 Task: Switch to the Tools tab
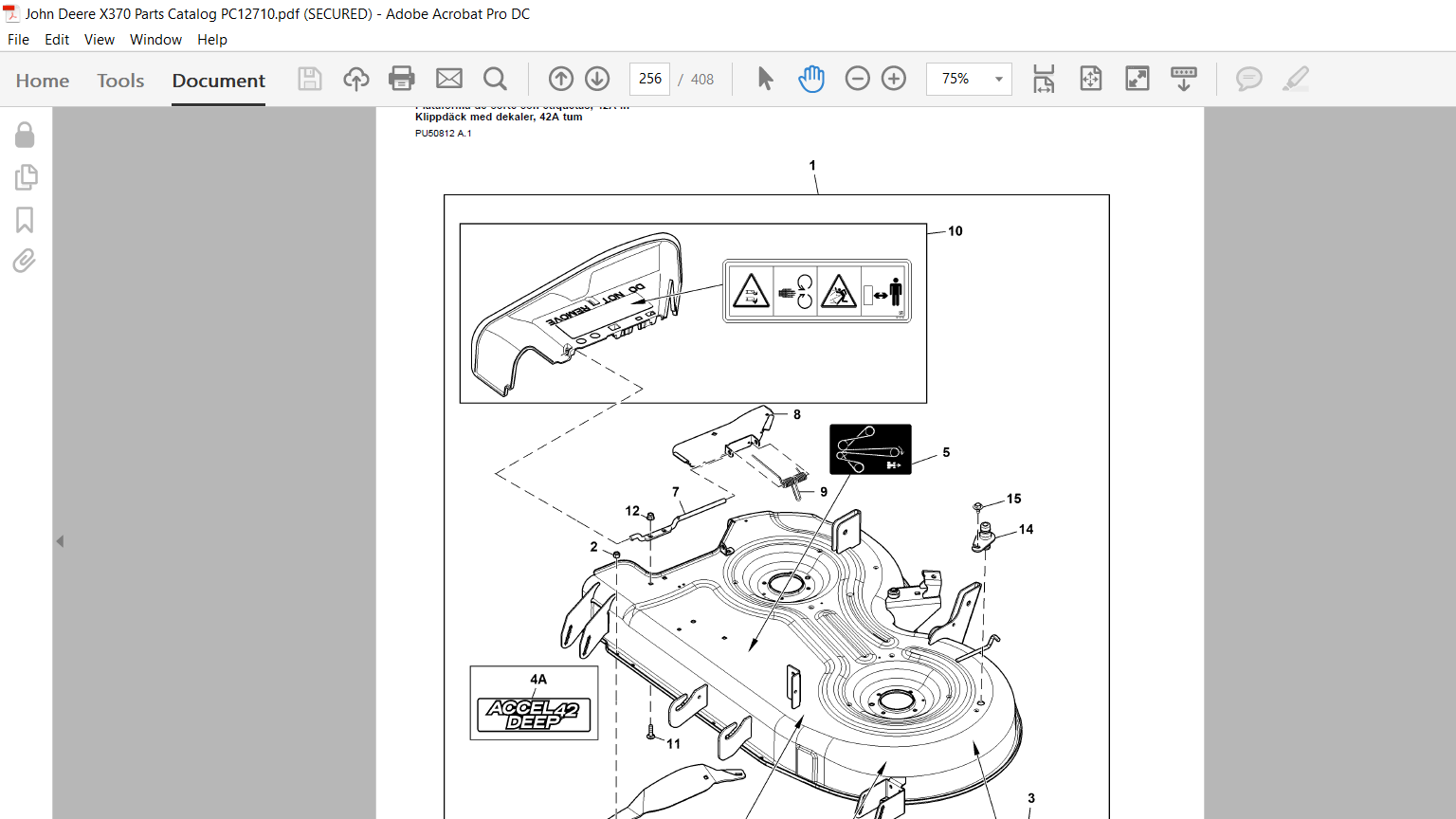pos(120,81)
